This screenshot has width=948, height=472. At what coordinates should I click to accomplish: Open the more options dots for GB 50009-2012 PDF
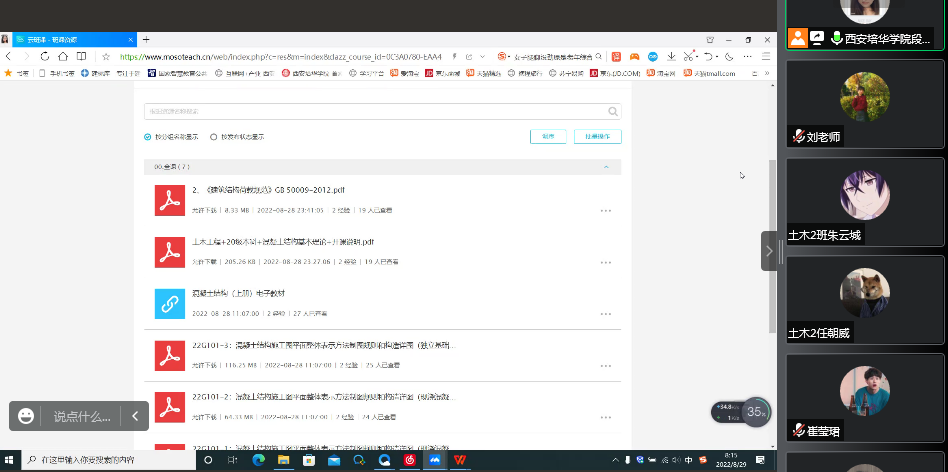(606, 211)
